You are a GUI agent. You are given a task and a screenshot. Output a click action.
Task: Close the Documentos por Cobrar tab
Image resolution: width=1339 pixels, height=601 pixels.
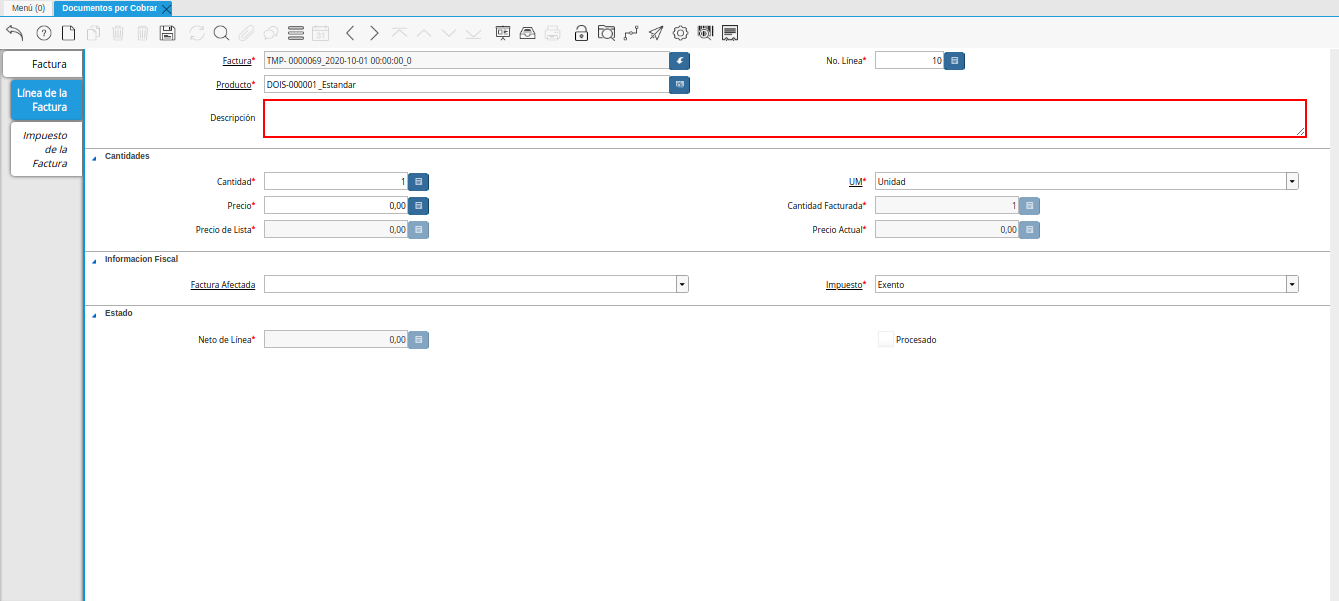coord(166,8)
